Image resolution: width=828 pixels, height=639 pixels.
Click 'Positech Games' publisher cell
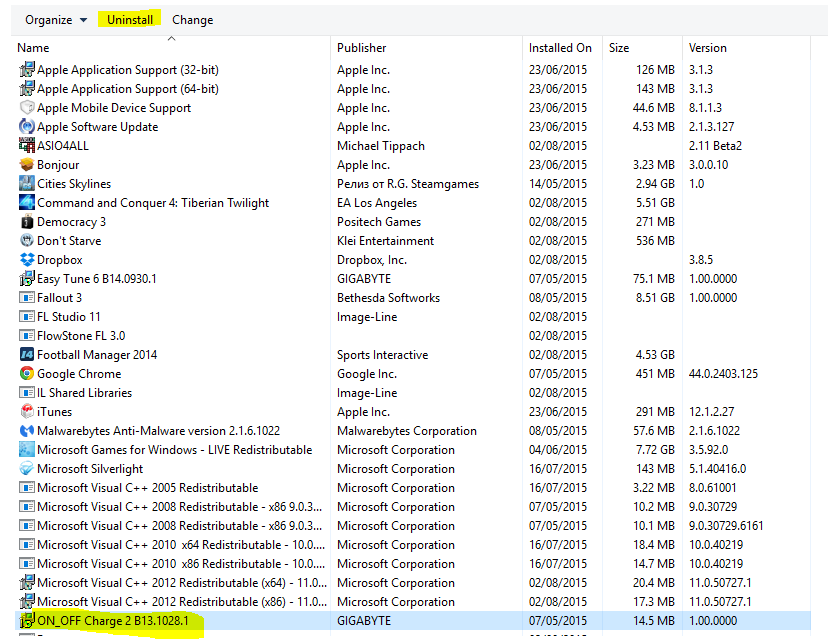coord(379,222)
